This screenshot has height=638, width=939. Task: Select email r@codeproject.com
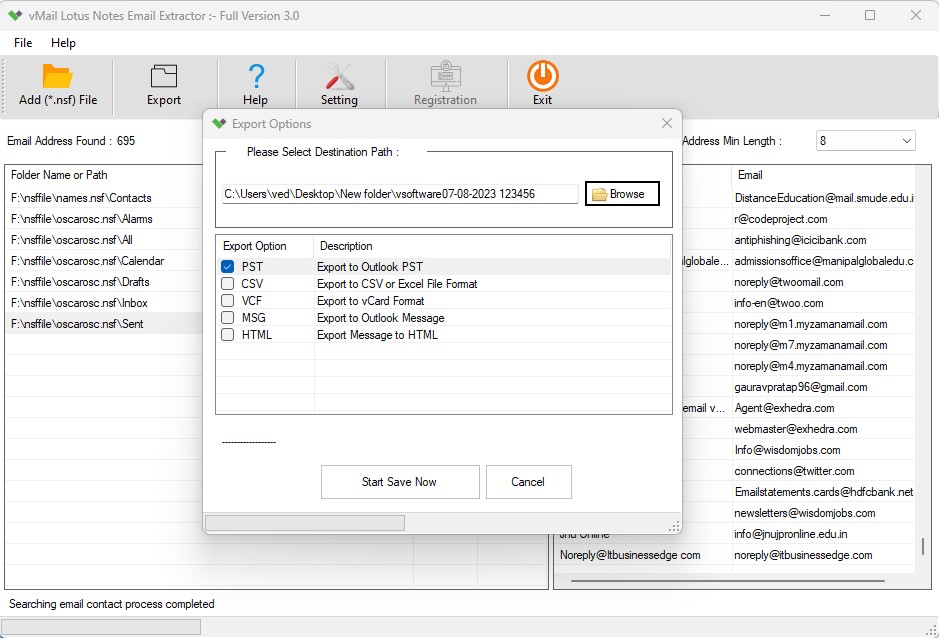[x=781, y=219]
